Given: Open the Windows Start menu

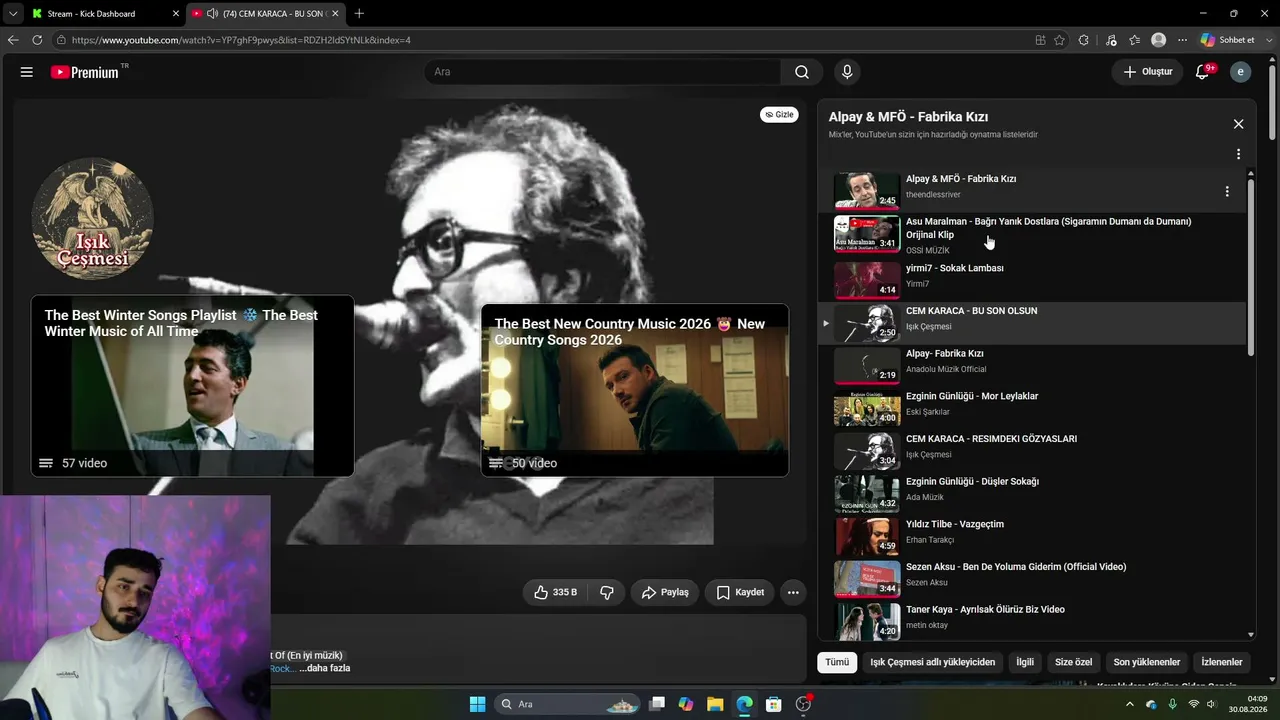Looking at the screenshot, I should click(477, 704).
